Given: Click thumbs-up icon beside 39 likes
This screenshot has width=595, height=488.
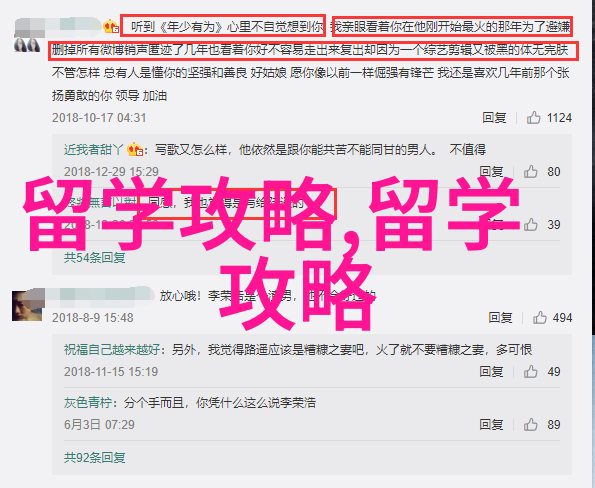Looking at the screenshot, I should pos(531,225).
